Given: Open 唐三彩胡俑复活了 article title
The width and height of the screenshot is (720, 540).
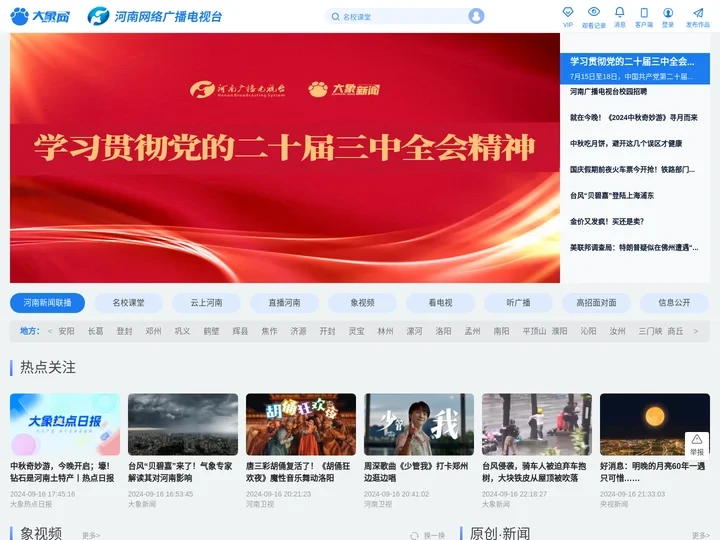Looking at the screenshot, I should (298, 472).
